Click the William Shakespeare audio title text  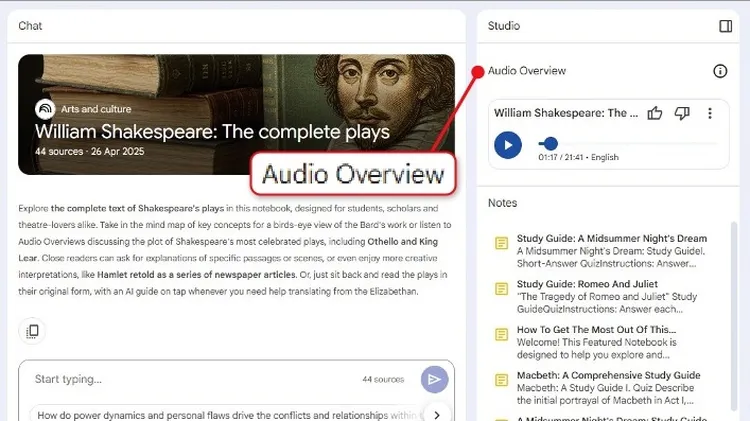(x=566, y=113)
